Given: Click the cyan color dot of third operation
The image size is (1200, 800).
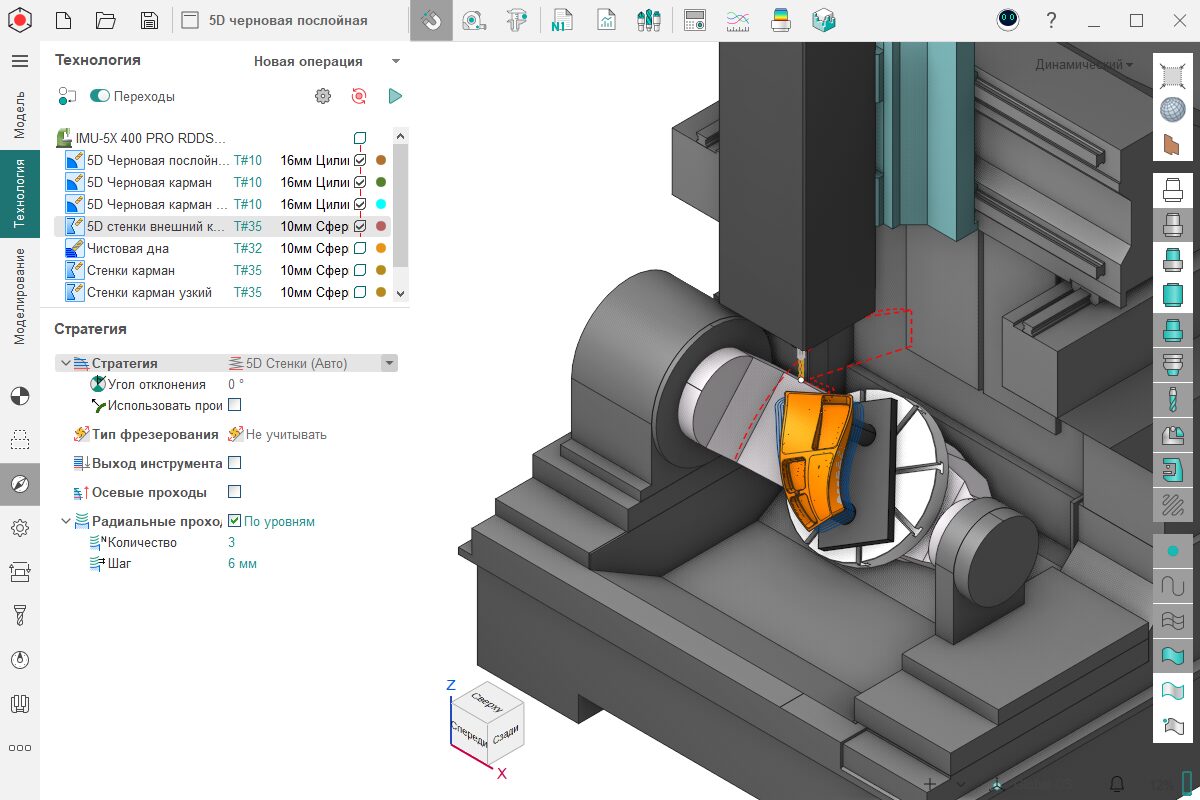Looking at the screenshot, I should 381,204.
